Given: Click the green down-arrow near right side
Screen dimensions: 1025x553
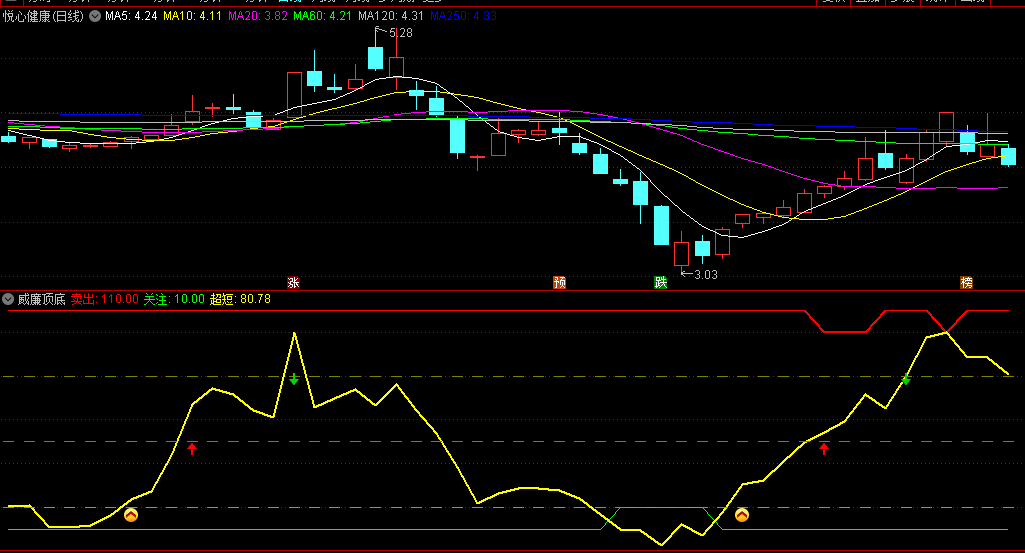Looking at the screenshot, I should pyautogui.click(x=905, y=378).
